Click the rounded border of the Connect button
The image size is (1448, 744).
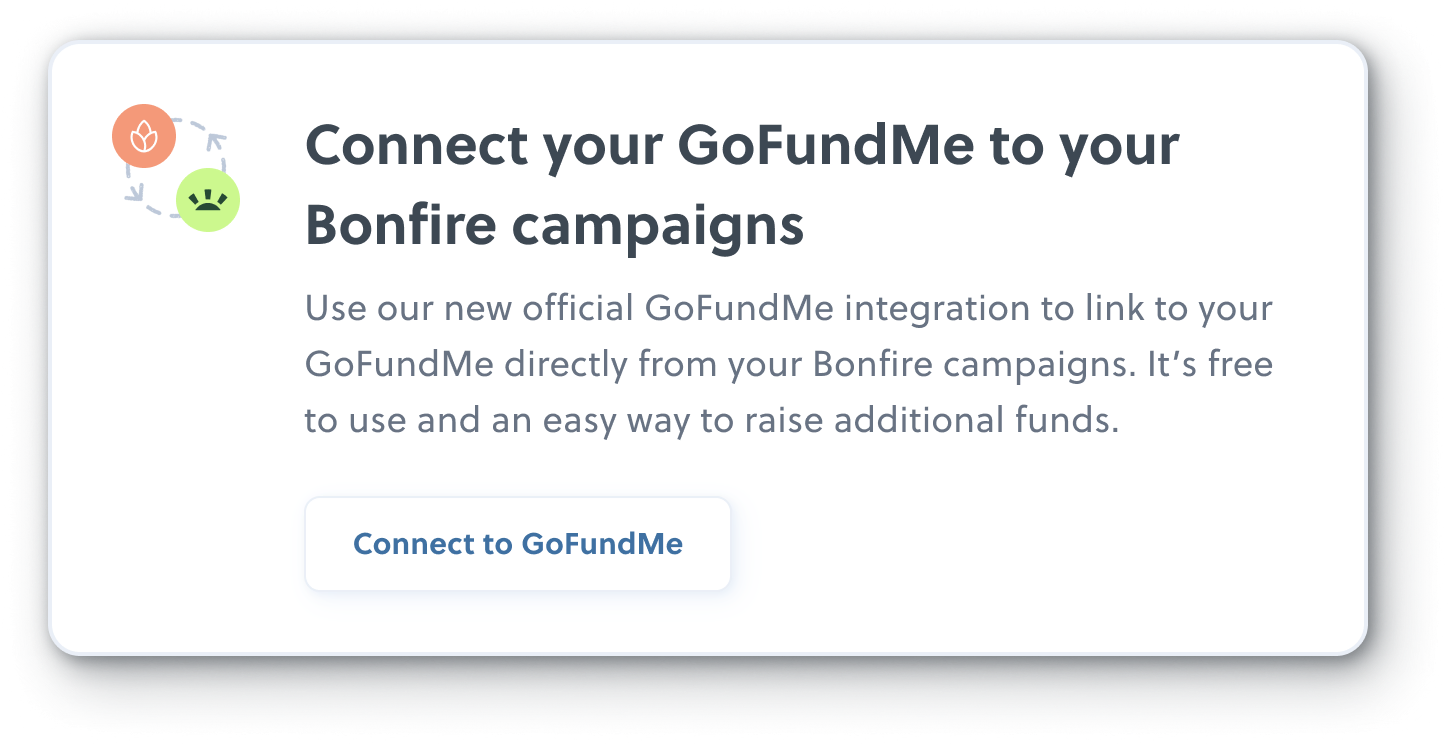pyautogui.click(x=517, y=497)
